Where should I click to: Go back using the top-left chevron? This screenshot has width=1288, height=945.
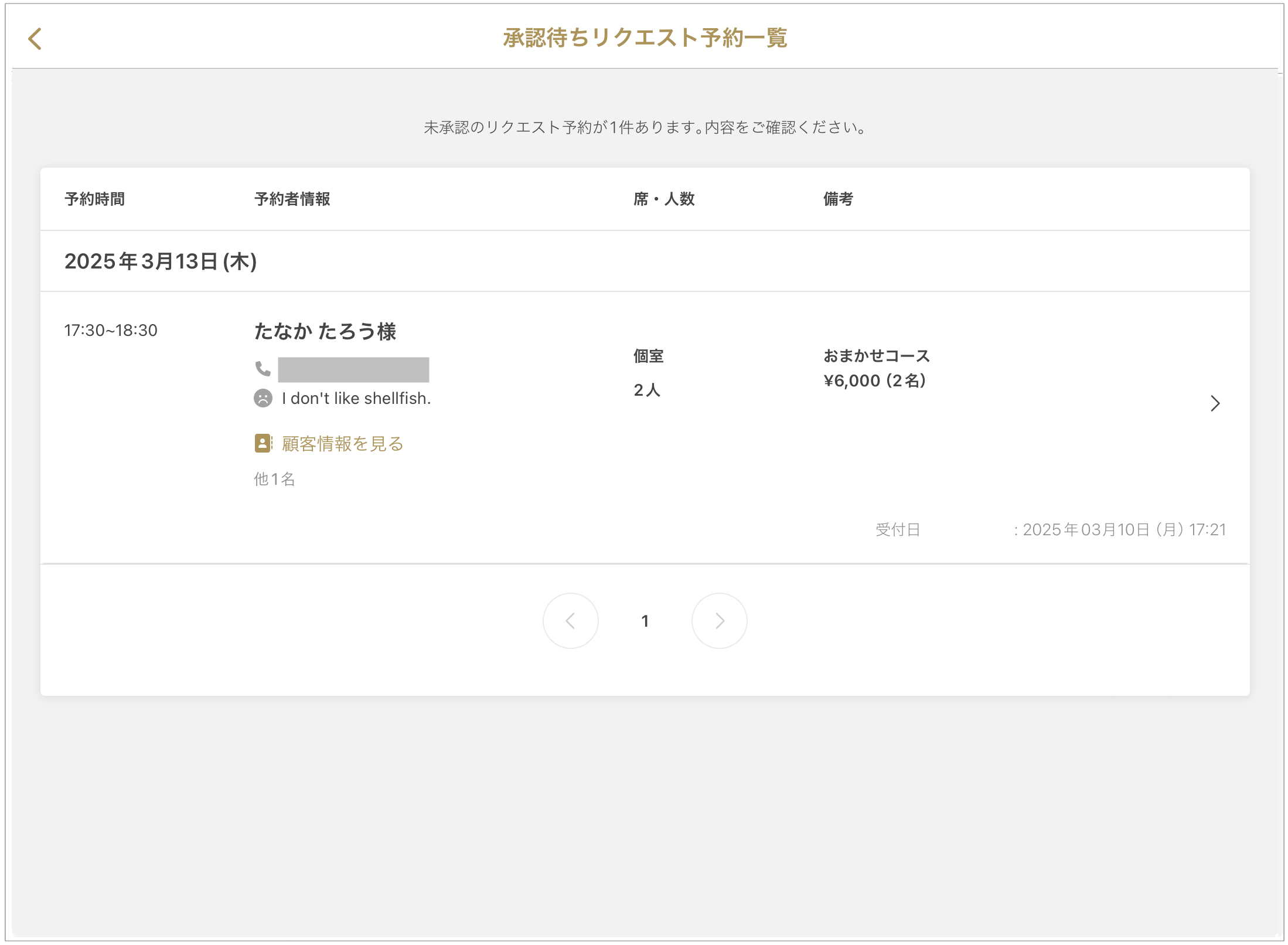(x=35, y=39)
